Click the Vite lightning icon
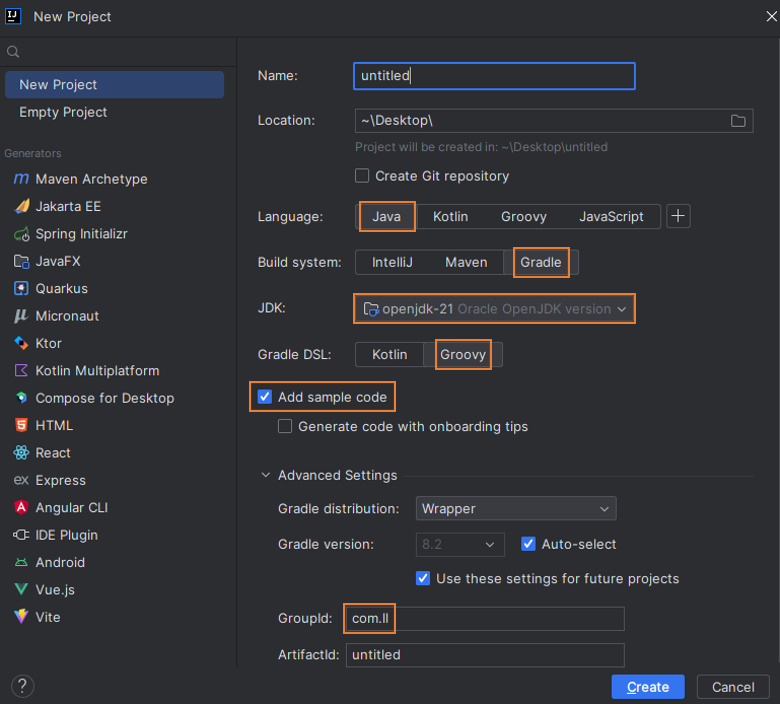 pos(21,617)
